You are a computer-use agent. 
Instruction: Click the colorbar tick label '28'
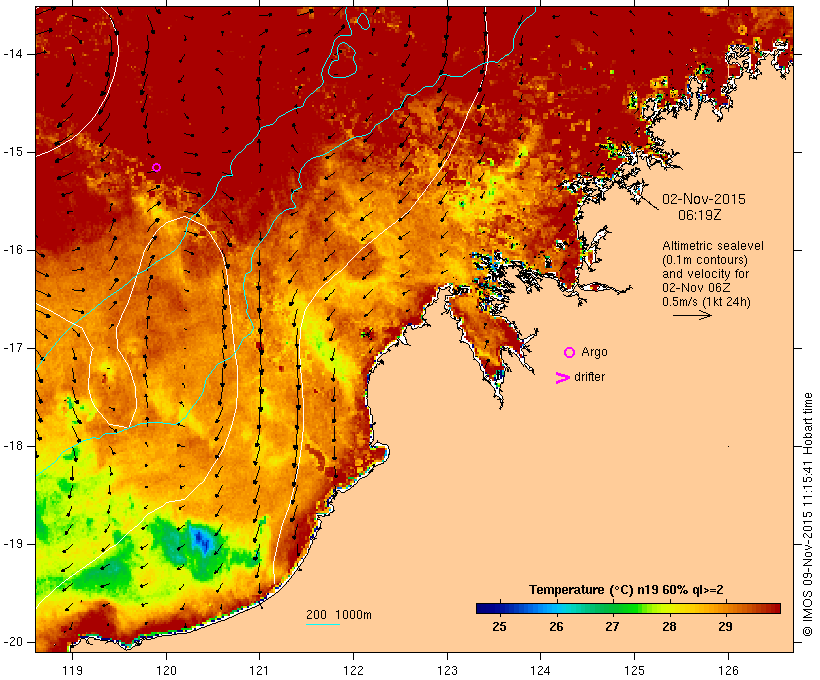(x=669, y=626)
